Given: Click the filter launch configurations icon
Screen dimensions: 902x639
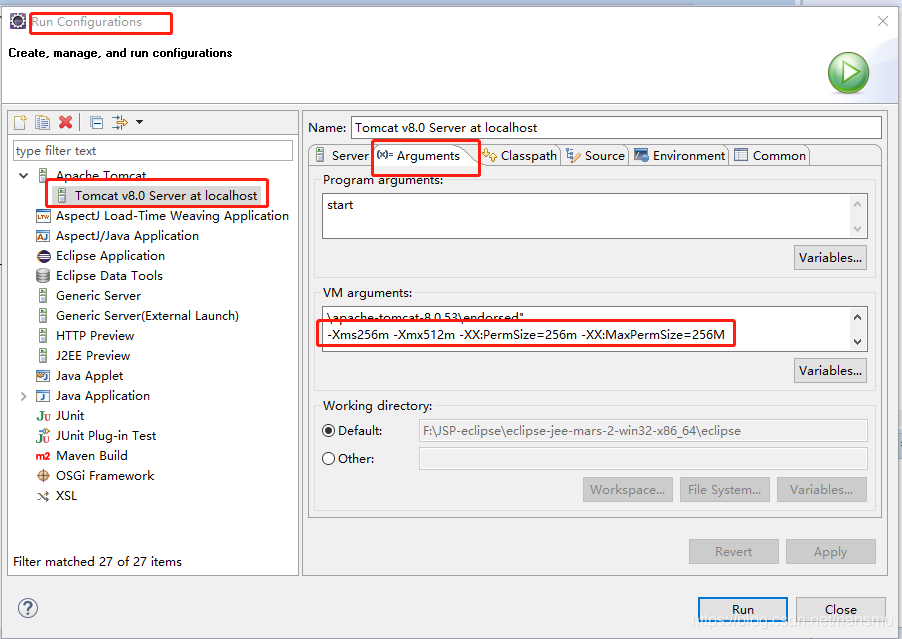Looking at the screenshot, I should (120, 122).
